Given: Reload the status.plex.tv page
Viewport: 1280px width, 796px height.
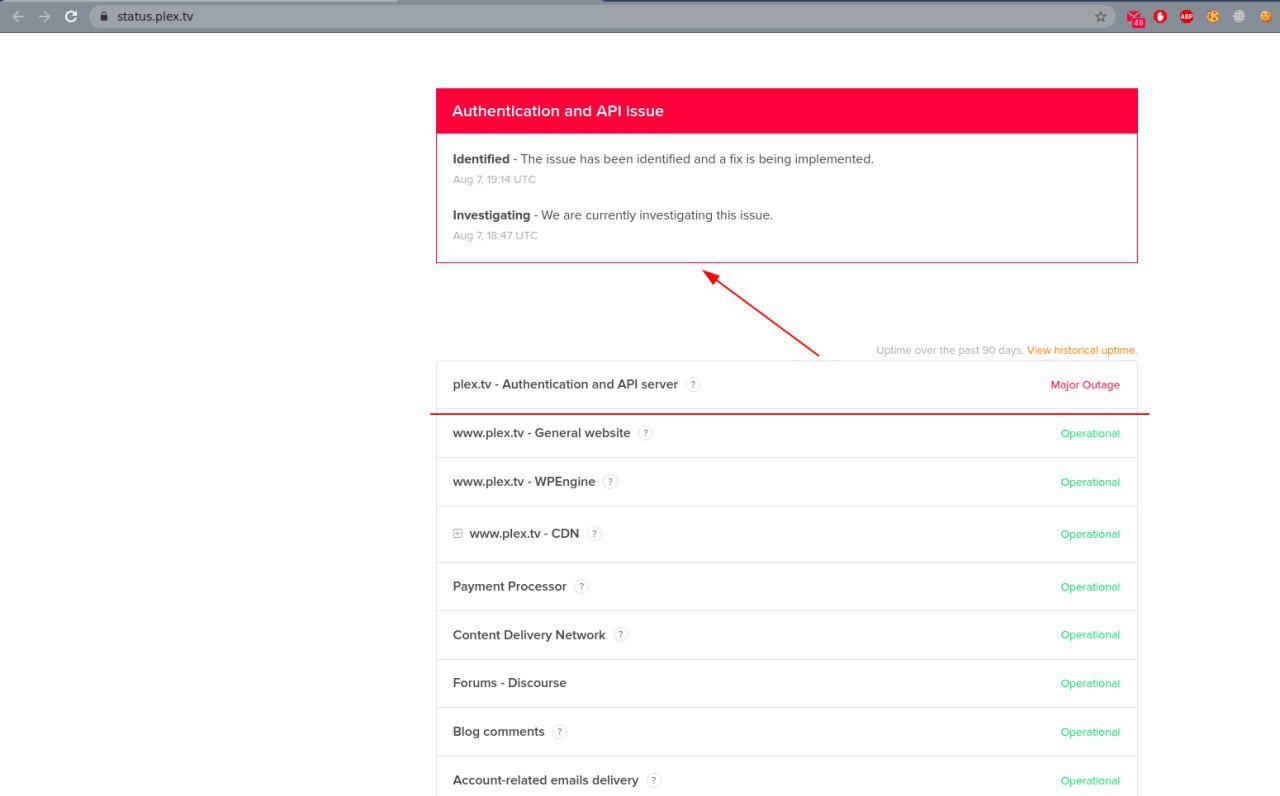Looking at the screenshot, I should [x=71, y=16].
